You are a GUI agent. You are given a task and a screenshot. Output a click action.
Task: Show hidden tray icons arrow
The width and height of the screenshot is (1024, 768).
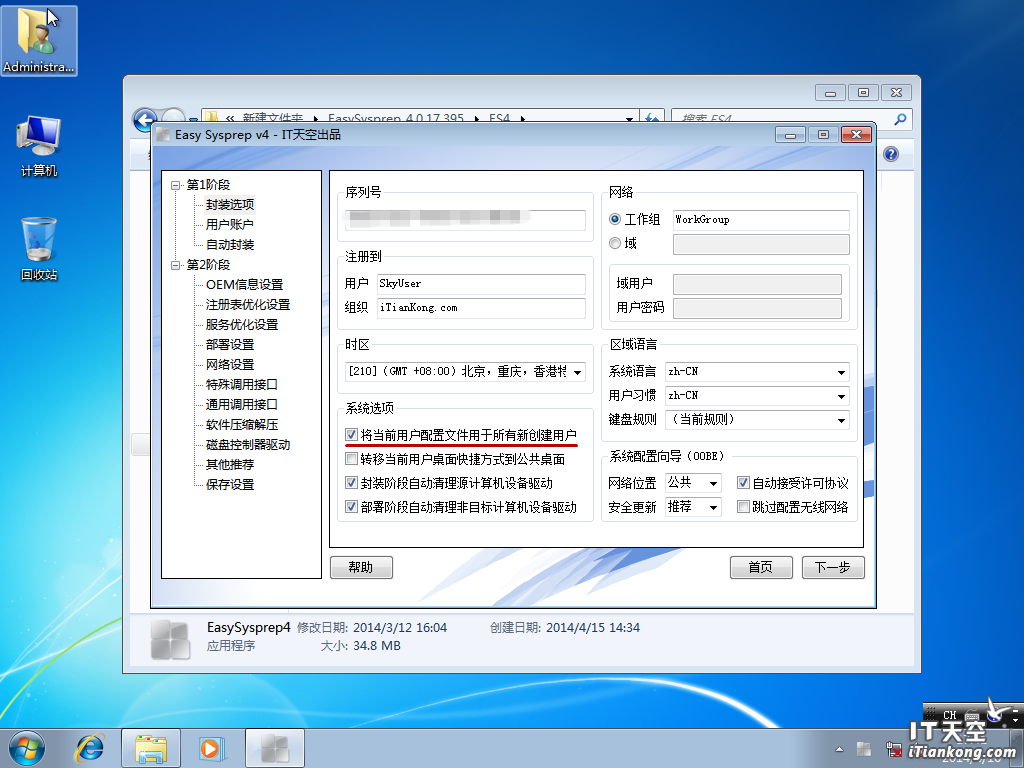click(839, 749)
